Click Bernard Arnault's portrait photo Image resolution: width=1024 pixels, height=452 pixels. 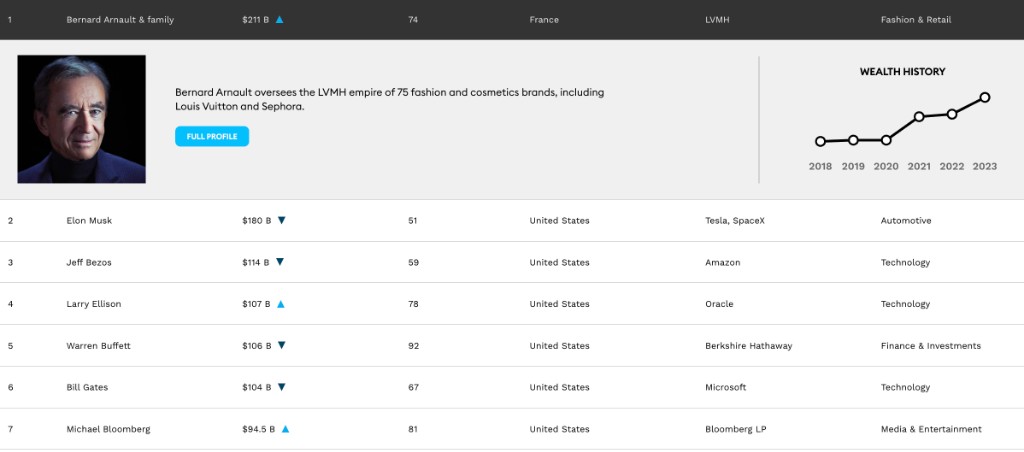pyautogui.click(x=81, y=119)
